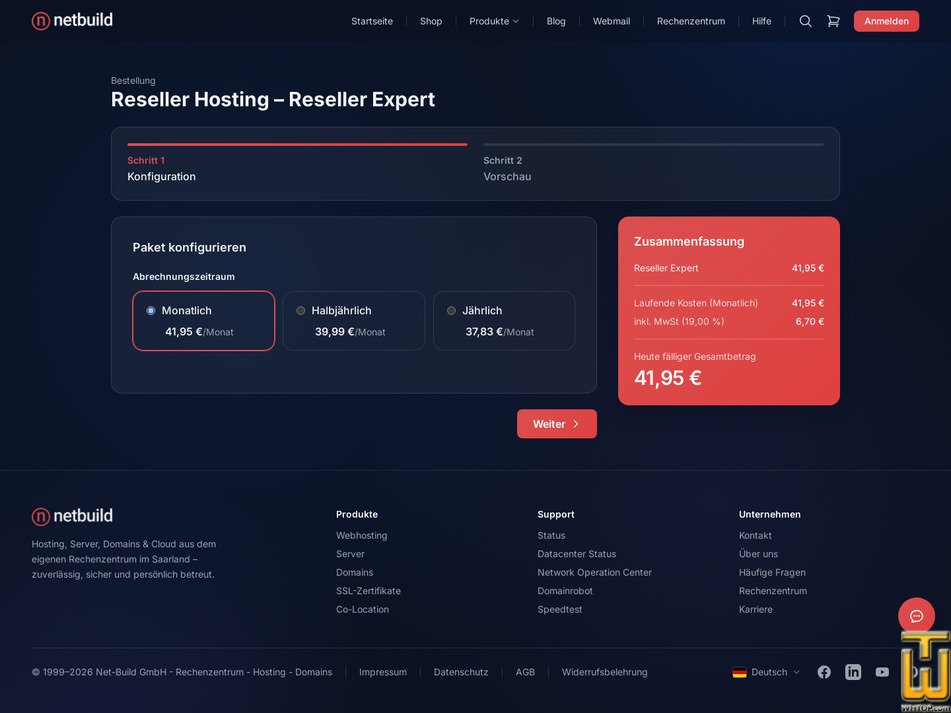Select Schritt 2 Vorschau step

pyautogui.click(x=653, y=164)
